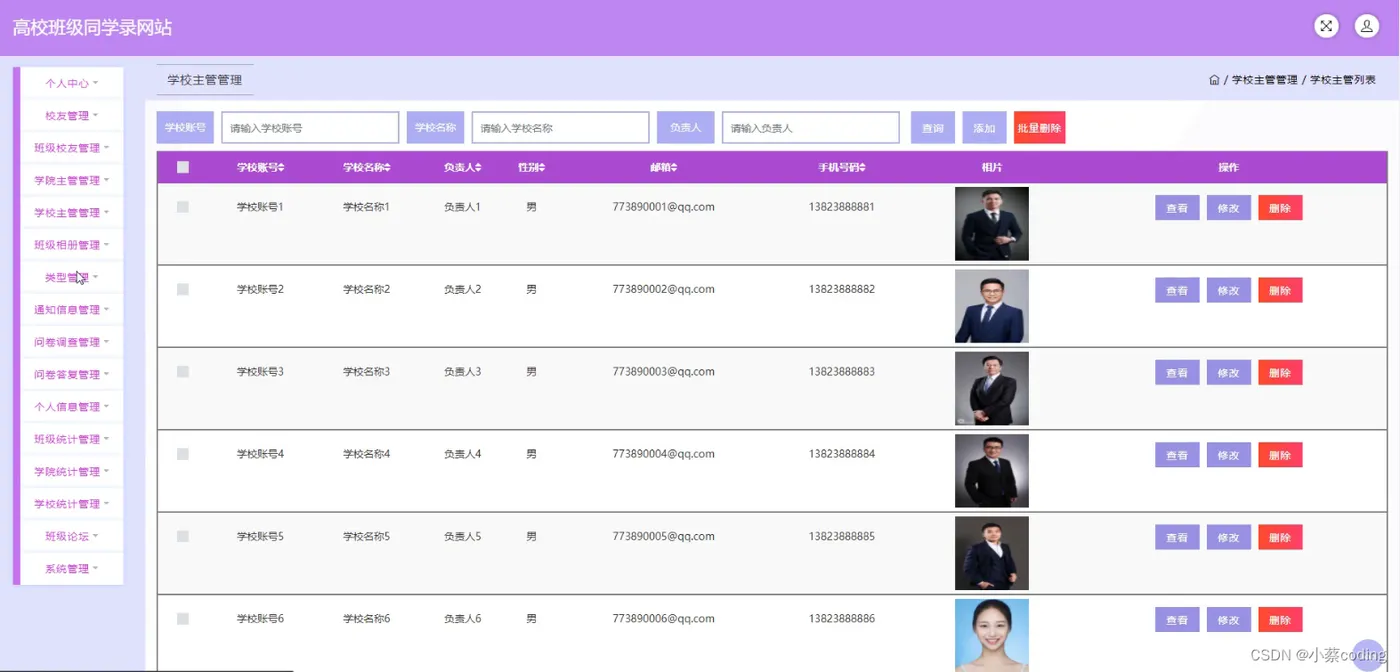Click the home icon in the breadcrumb
The width and height of the screenshot is (1400, 672).
click(1214, 80)
